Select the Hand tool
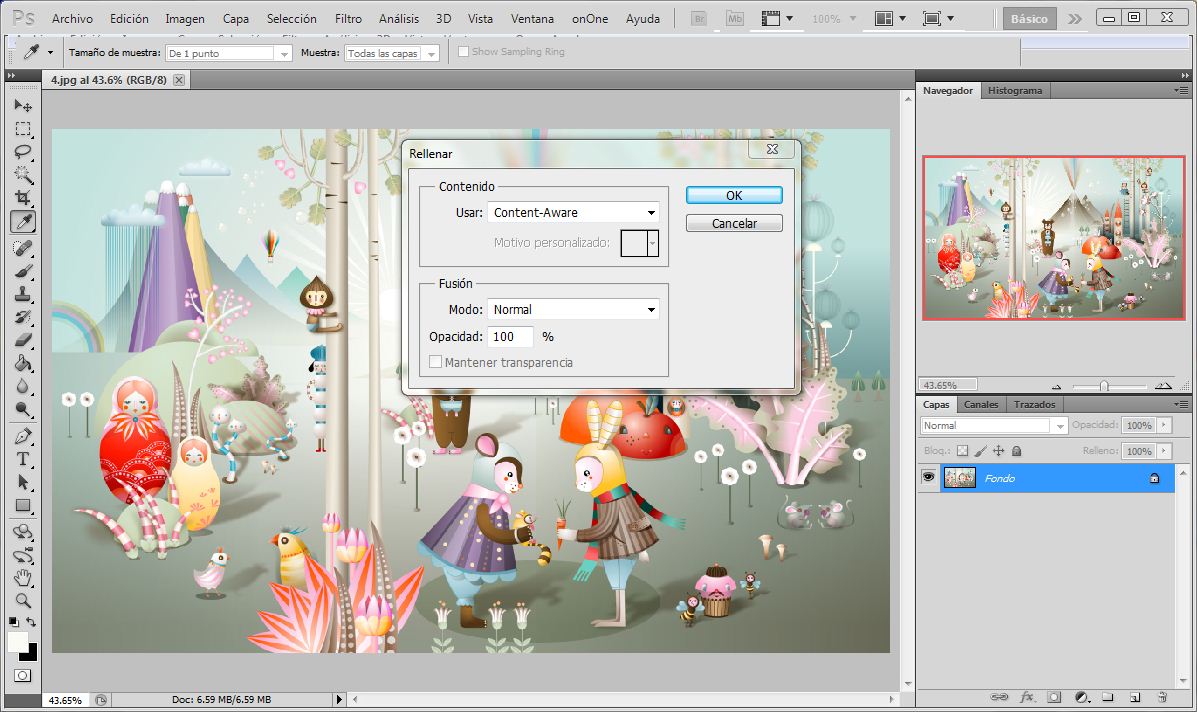Screen dimensions: 1197x712 (x=23, y=578)
